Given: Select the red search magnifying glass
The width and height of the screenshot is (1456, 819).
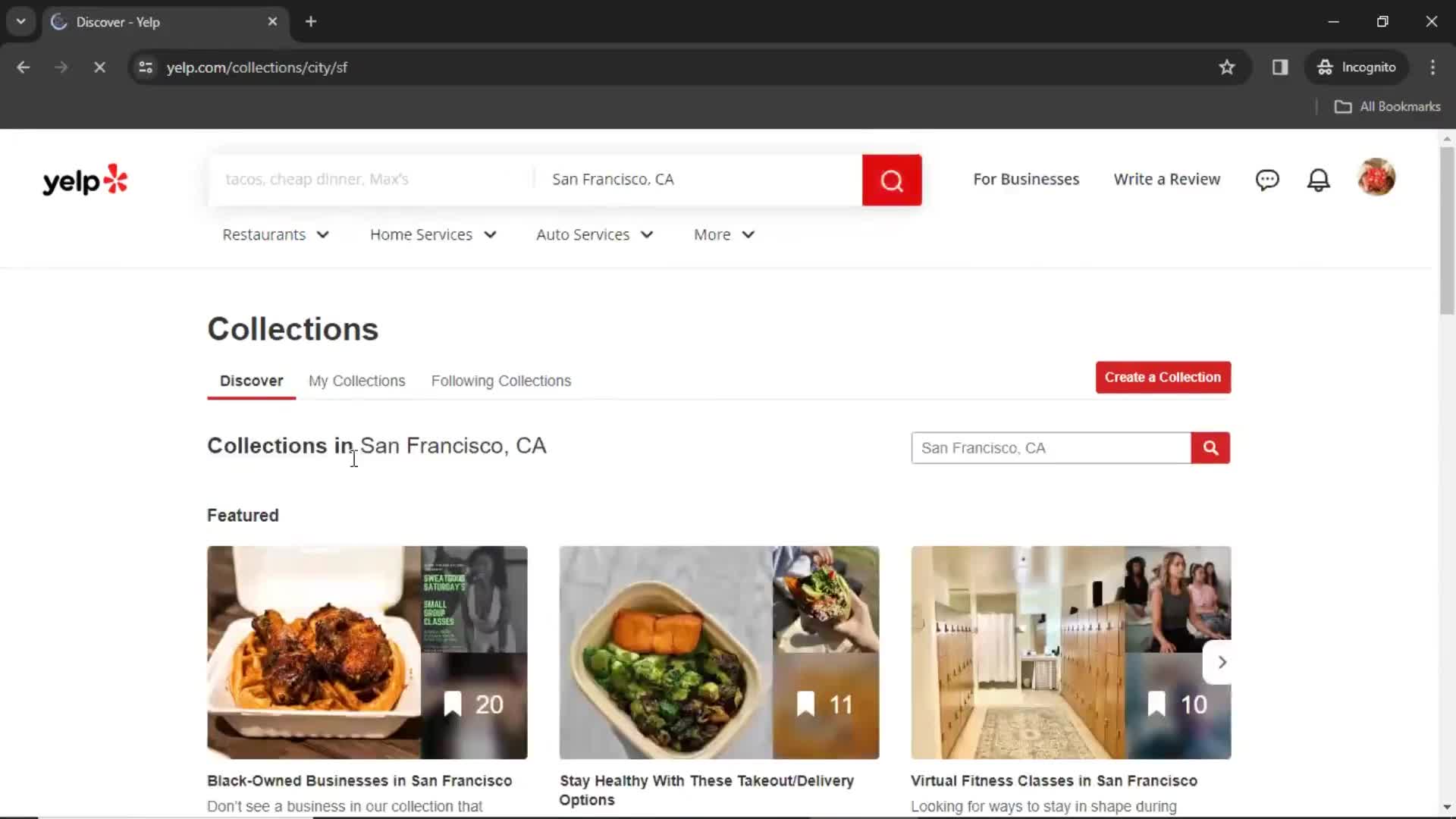Looking at the screenshot, I should 892,180.
